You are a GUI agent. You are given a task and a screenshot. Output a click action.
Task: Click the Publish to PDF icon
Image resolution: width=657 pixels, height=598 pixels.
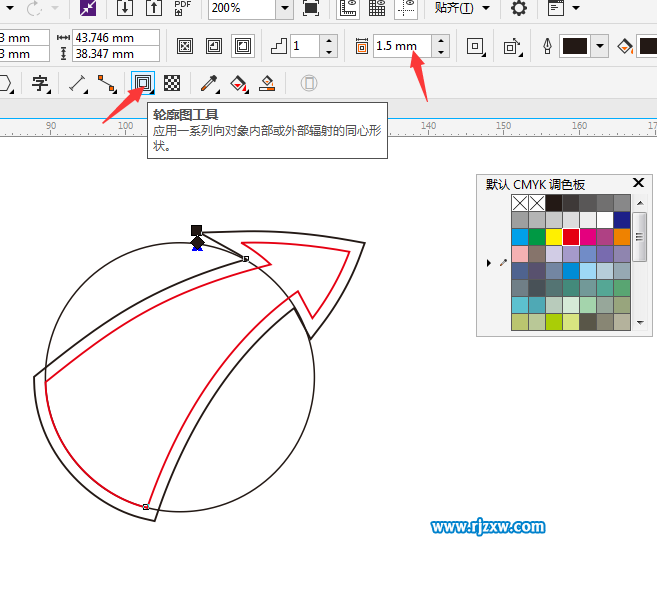pyautogui.click(x=182, y=8)
